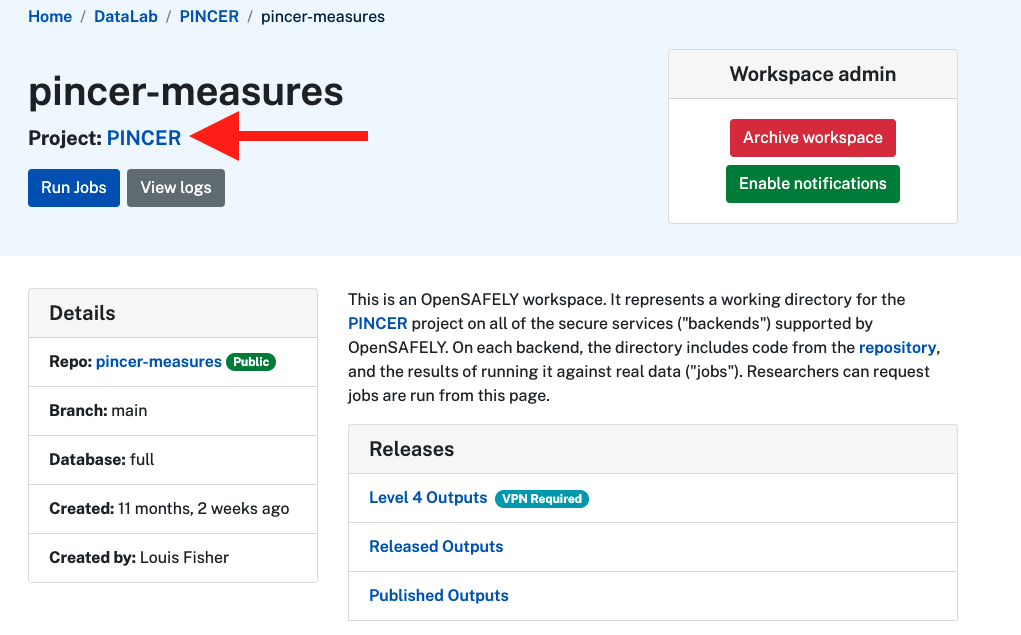
Task: Click the pincer-measures breadcrumb entry
Action: 322,16
